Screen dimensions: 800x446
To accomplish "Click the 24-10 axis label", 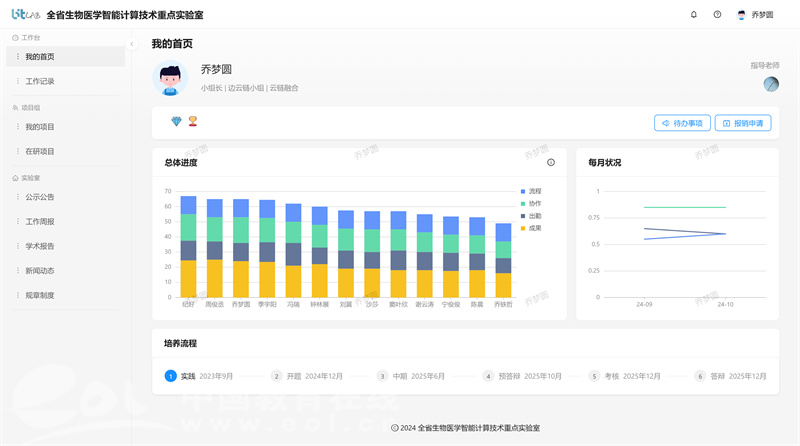I will click(726, 305).
